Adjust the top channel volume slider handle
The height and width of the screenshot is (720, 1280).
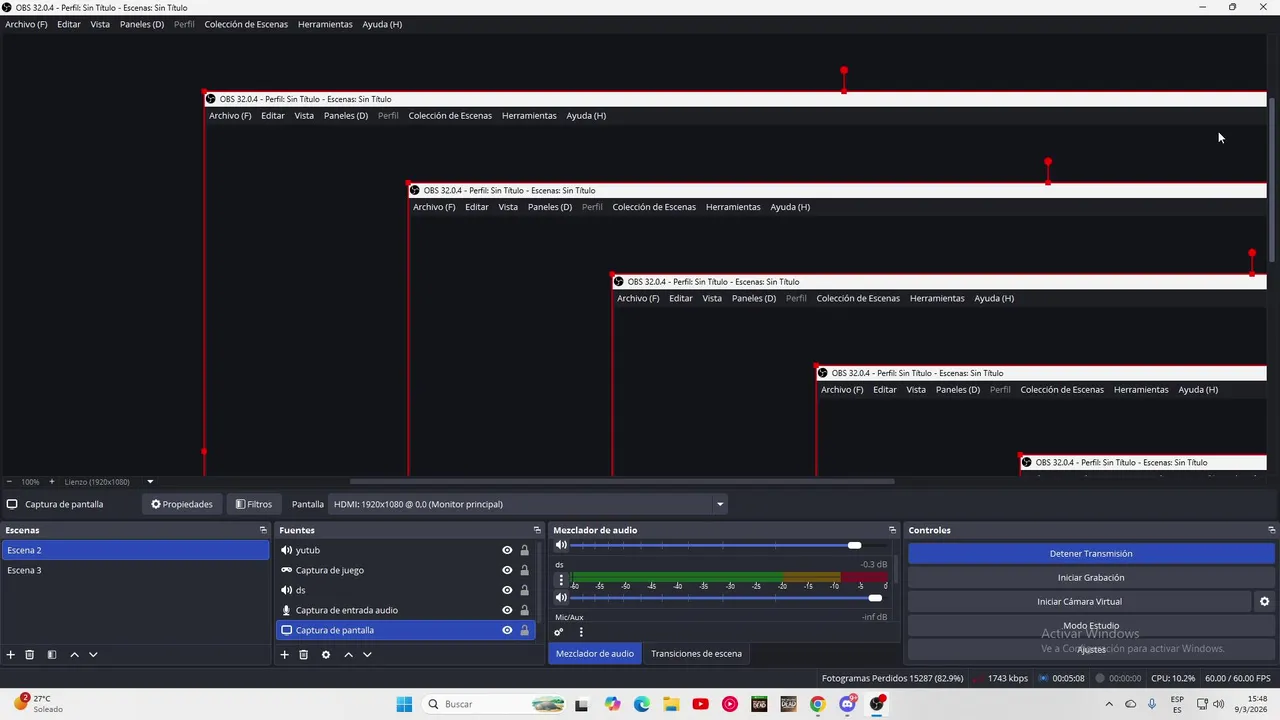(854, 545)
